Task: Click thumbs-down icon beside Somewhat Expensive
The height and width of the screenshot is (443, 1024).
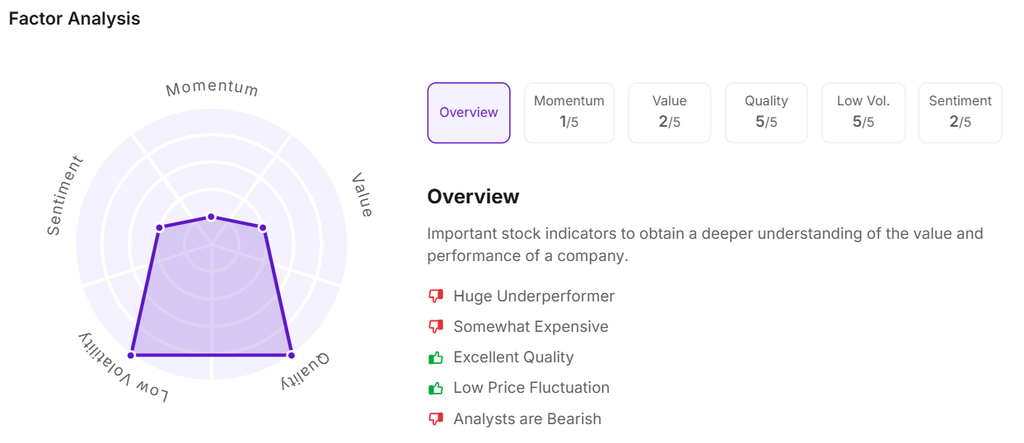Action: point(435,327)
